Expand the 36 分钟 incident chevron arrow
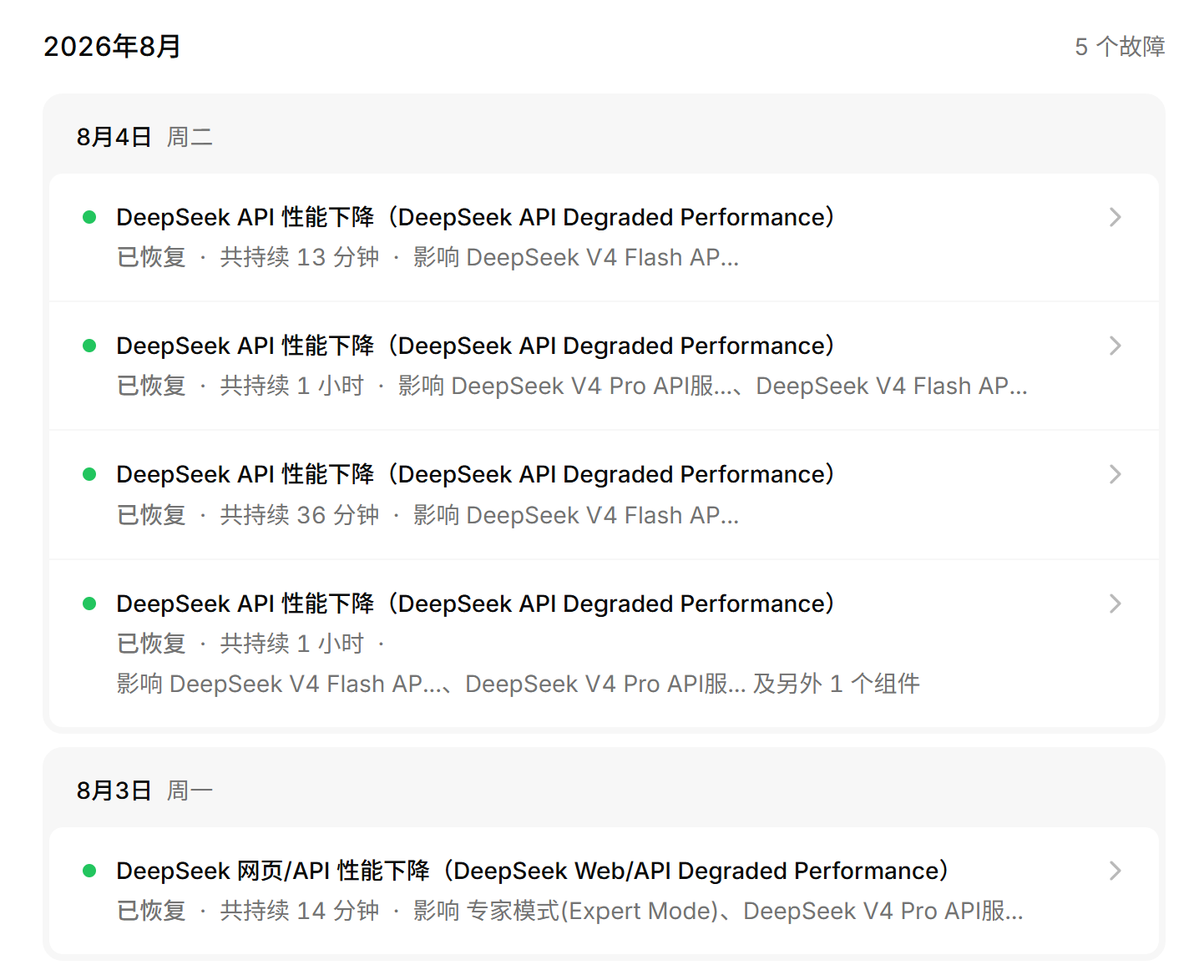Screen dimensions: 1204x980 (x=1115, y=474)
